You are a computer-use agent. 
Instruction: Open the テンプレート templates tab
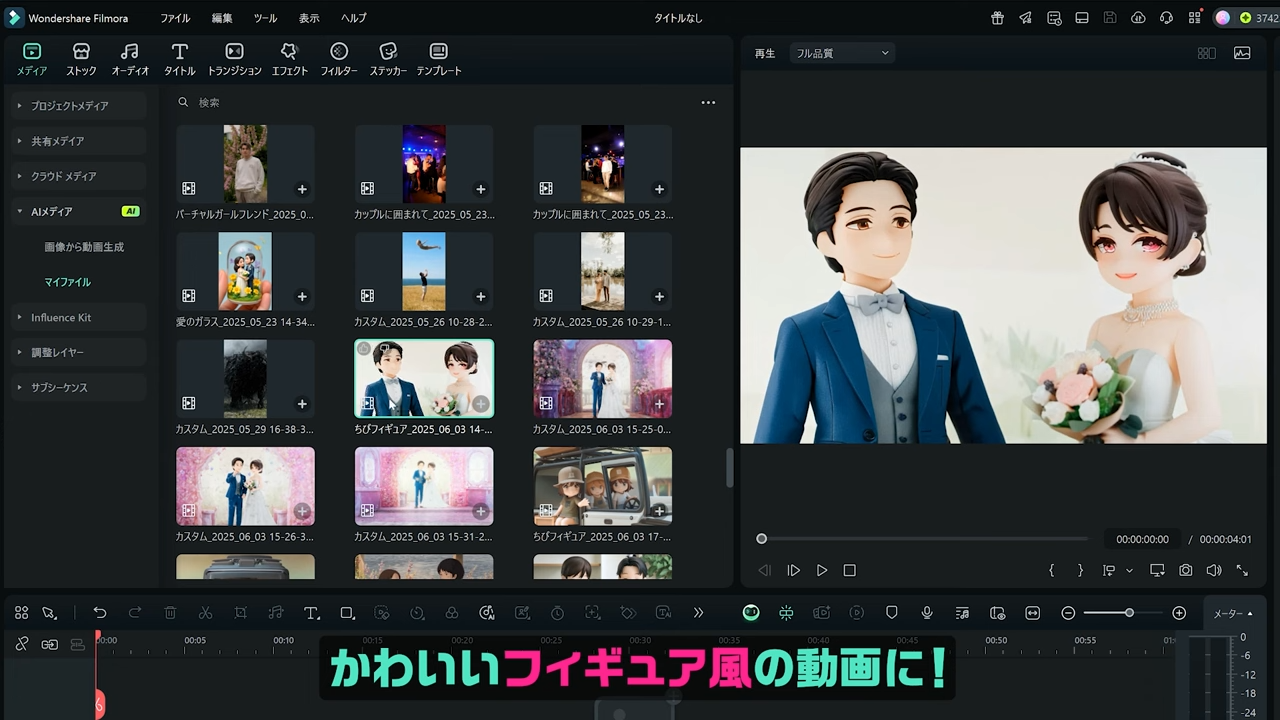439,59
